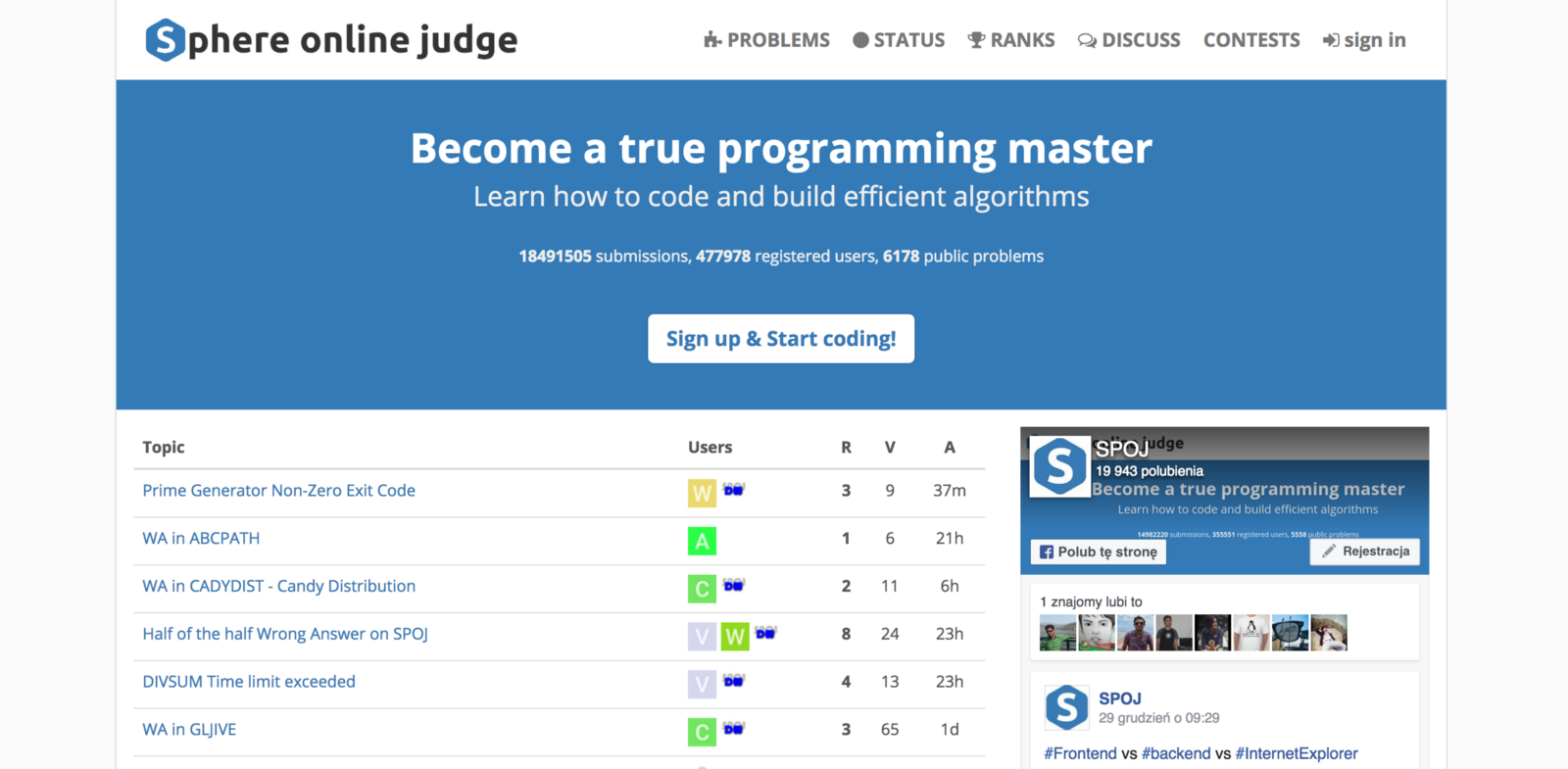Open the WA in GLJIVE topic
Image resolution: width=1568 pixels, height=769 pixels.
(x=189, y=730)
